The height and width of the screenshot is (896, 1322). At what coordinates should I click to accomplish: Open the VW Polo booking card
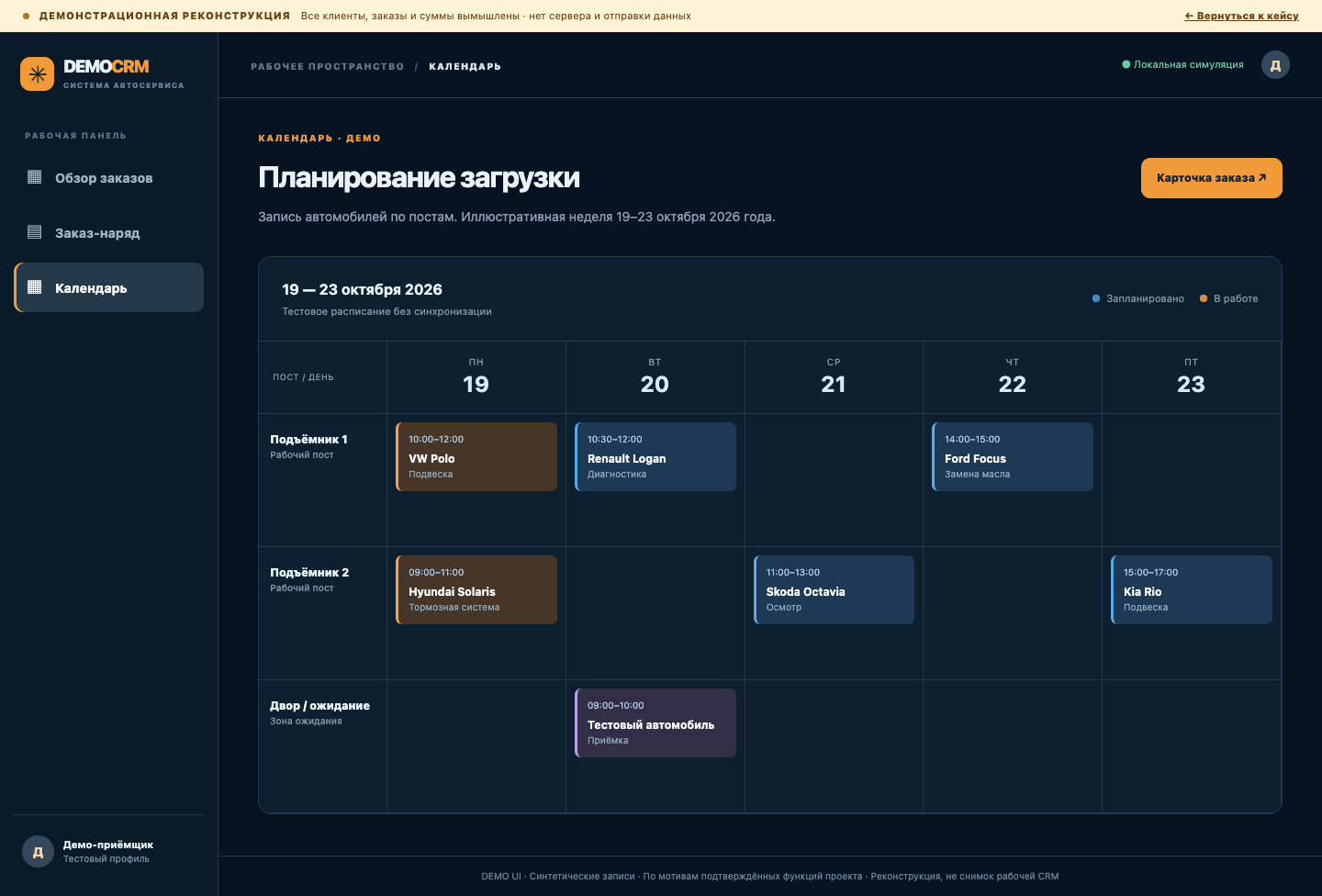click(x=476, y=457)
